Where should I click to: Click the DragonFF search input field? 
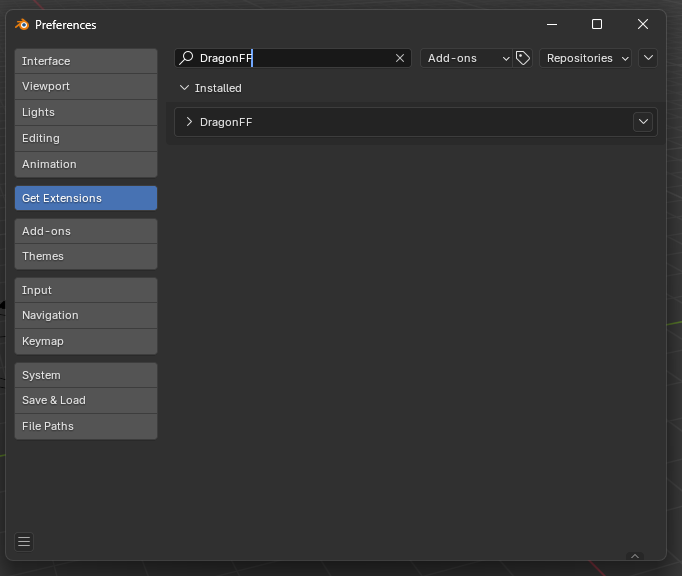(293, 58)
